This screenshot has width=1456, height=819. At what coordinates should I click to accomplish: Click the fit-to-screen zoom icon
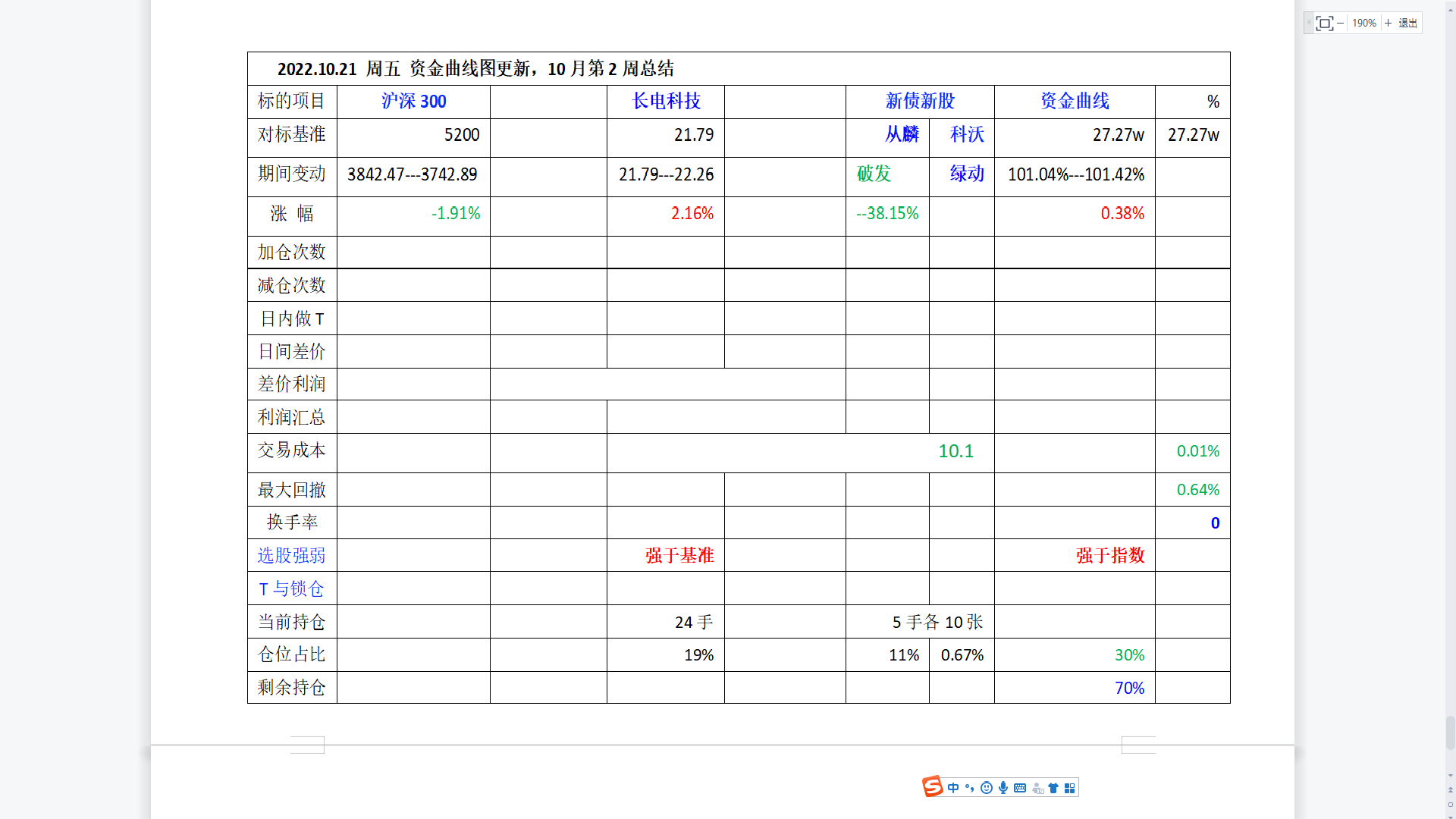1324,23
